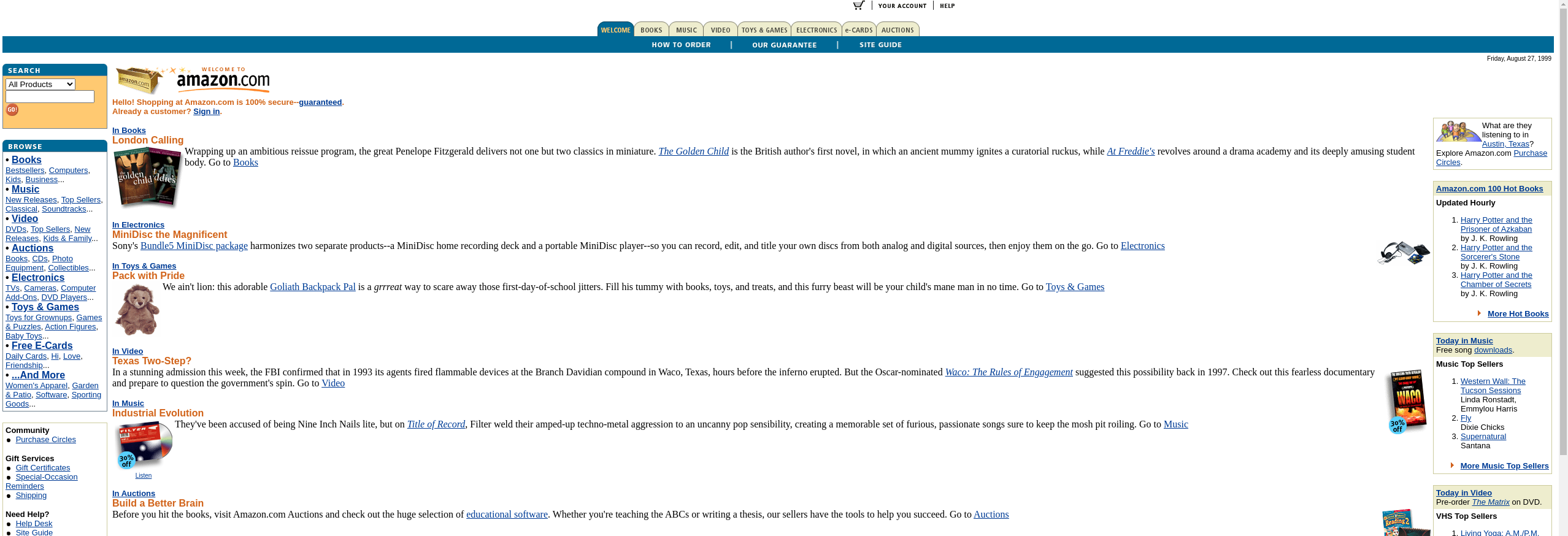Open How To Order in blue bar
The height and width of the screenshot is (536, 1568).
[681, 45]
